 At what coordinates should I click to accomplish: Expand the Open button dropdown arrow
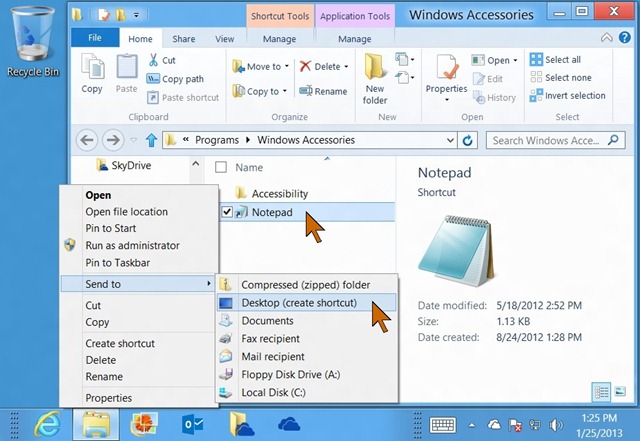(x=515, y=60)
